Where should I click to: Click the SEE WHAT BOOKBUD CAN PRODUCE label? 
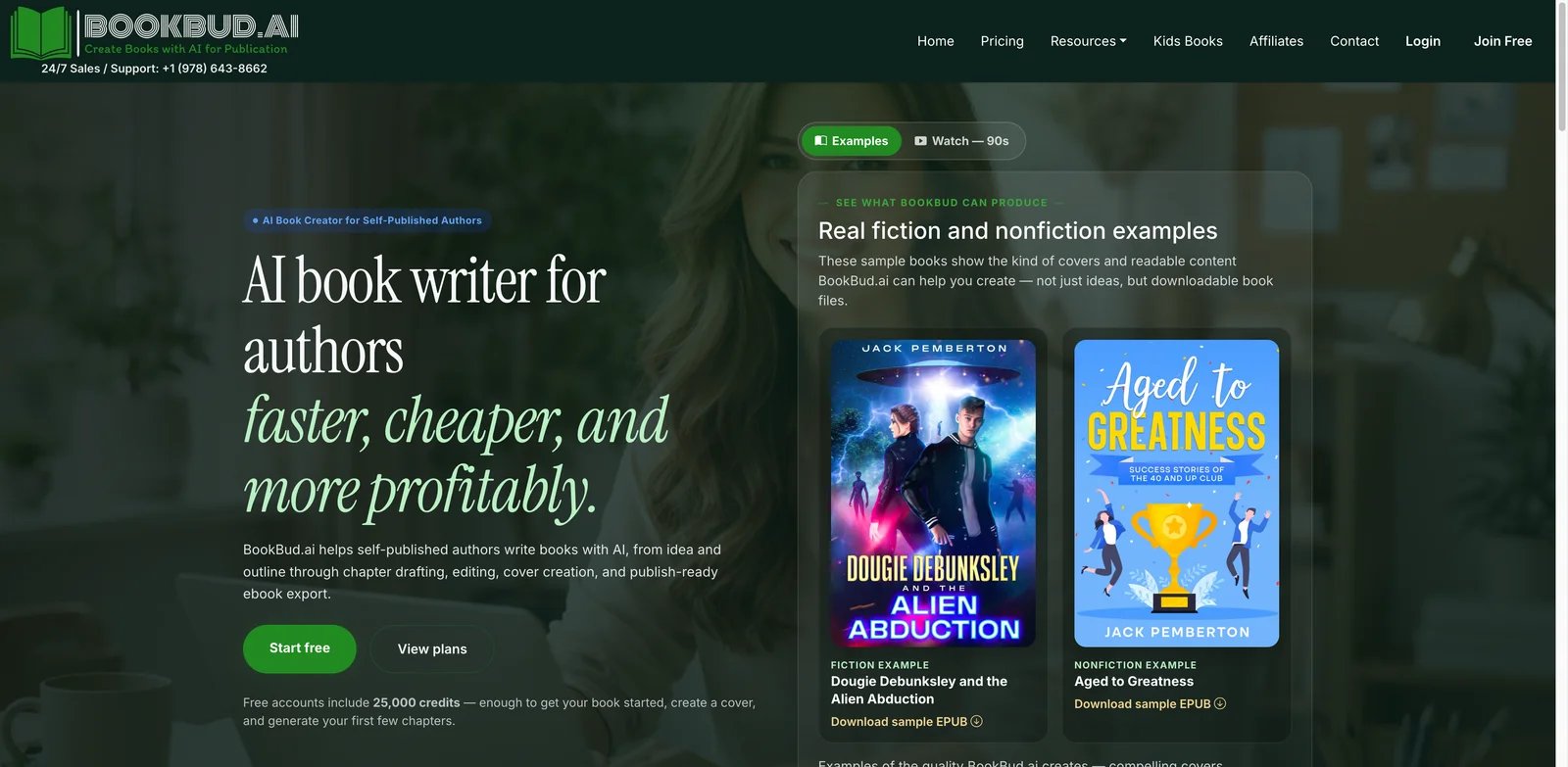click(942, 203)
